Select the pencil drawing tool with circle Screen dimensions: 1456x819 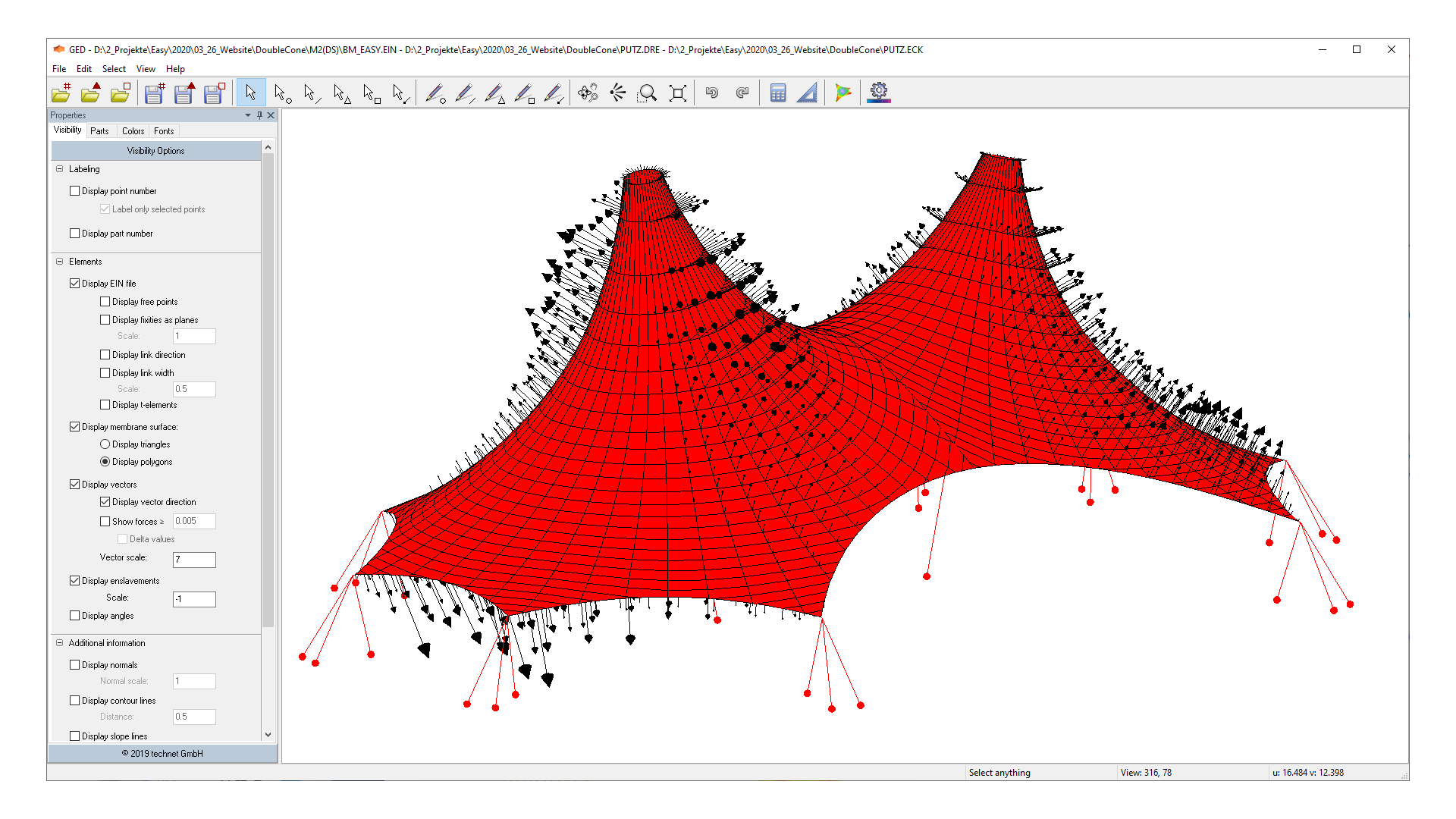point(436,93)
